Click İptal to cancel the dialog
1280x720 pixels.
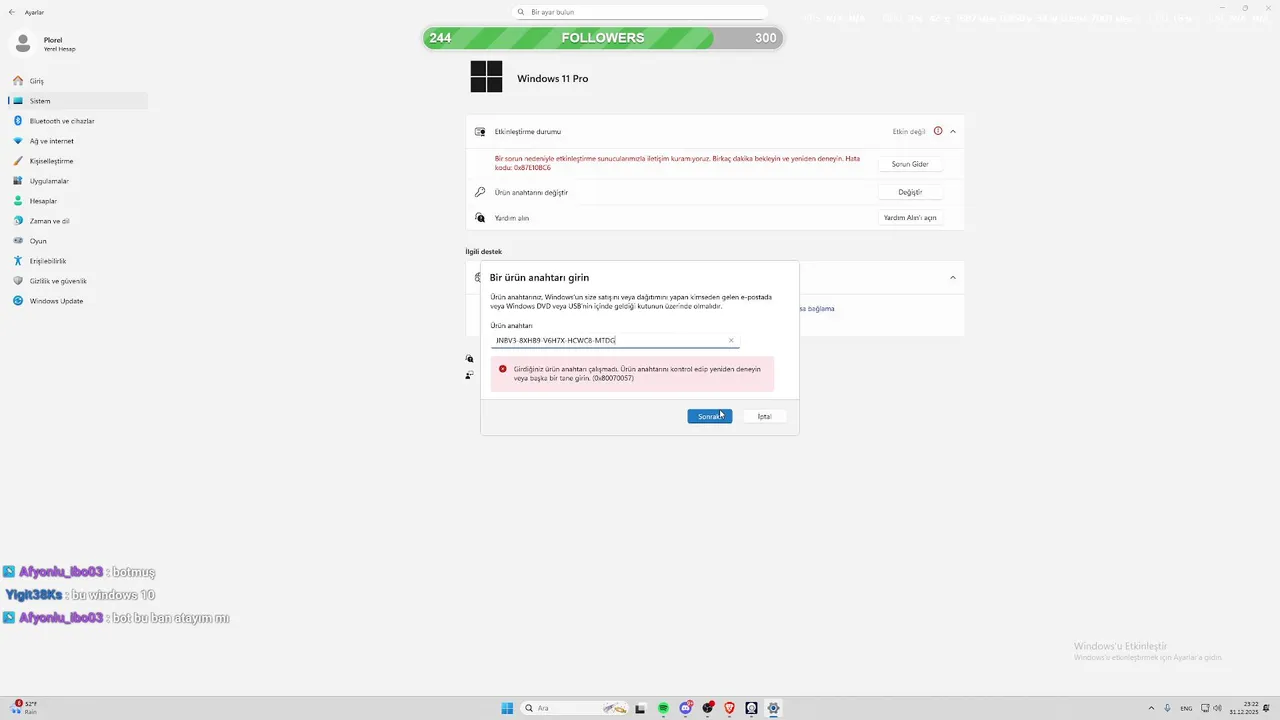point(764,416)
